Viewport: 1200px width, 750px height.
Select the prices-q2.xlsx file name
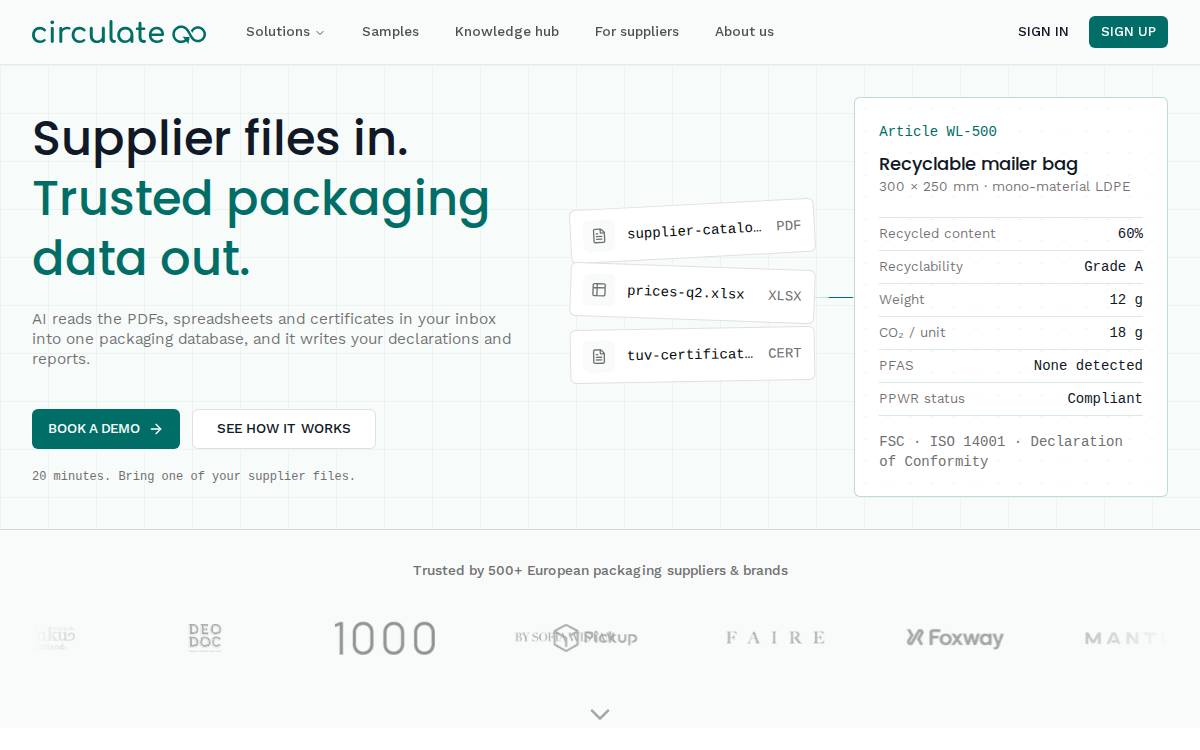[686, 293]
